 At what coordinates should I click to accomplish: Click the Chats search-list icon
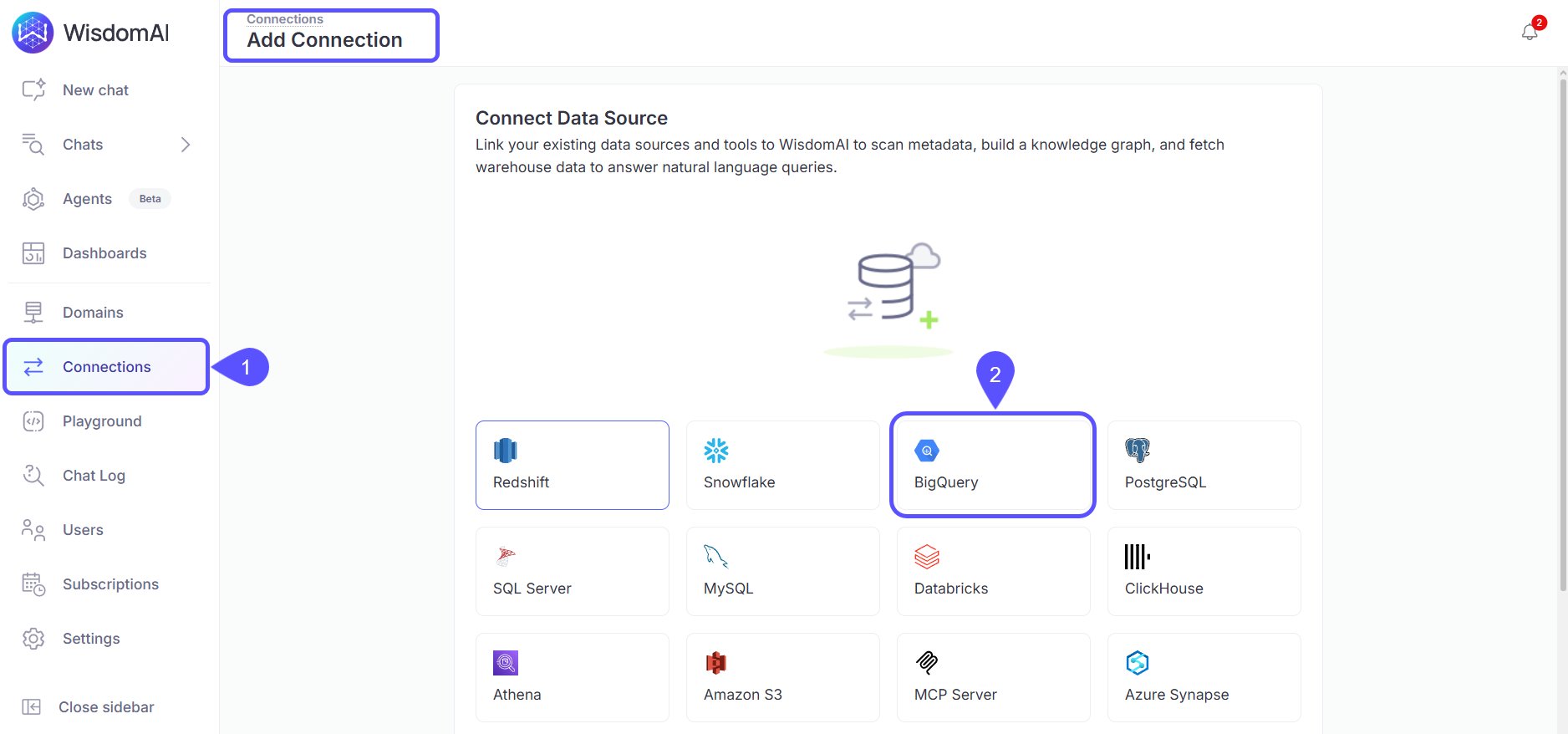(x=33, y=144)
